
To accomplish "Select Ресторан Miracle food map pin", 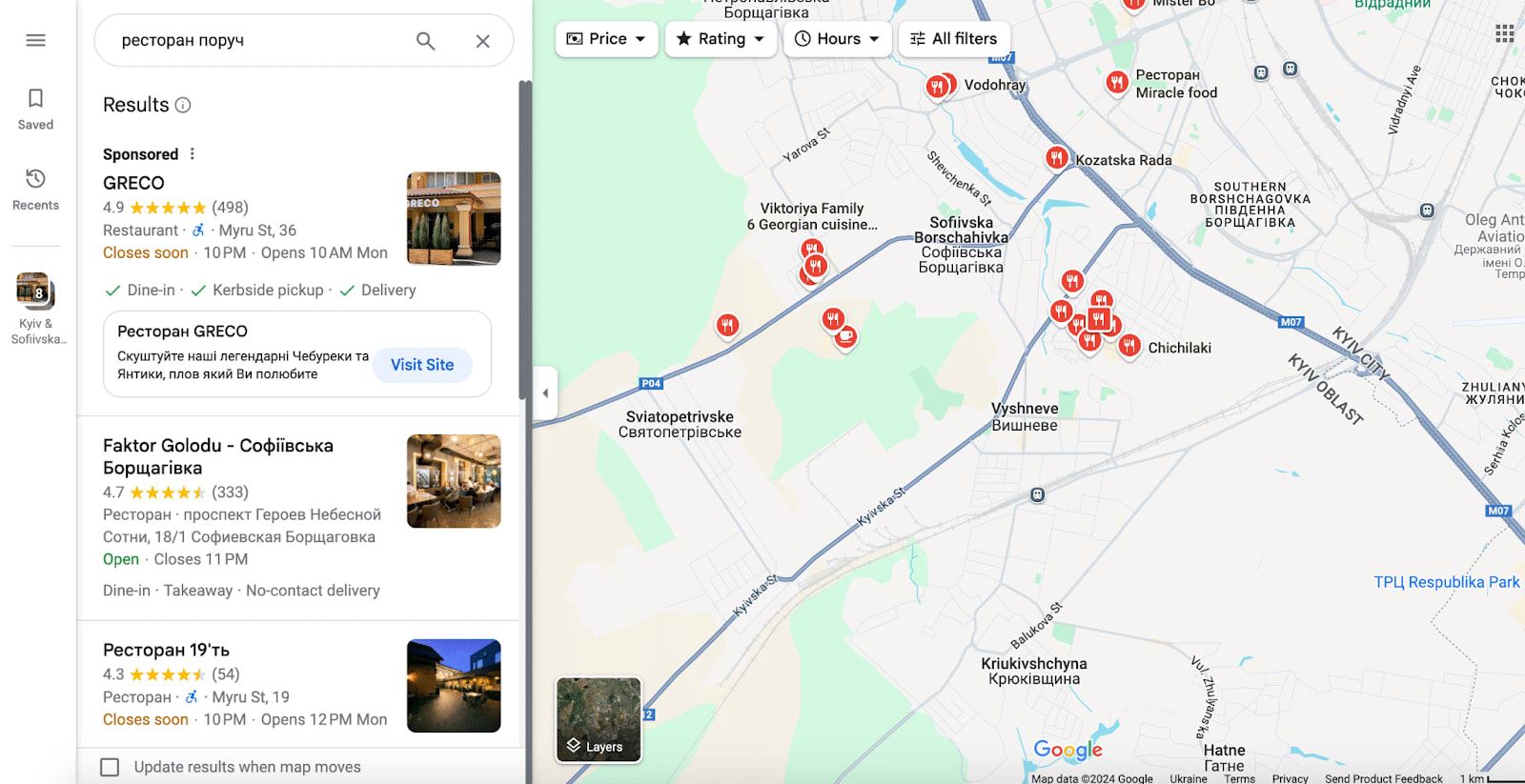I will click(1117, 82).
